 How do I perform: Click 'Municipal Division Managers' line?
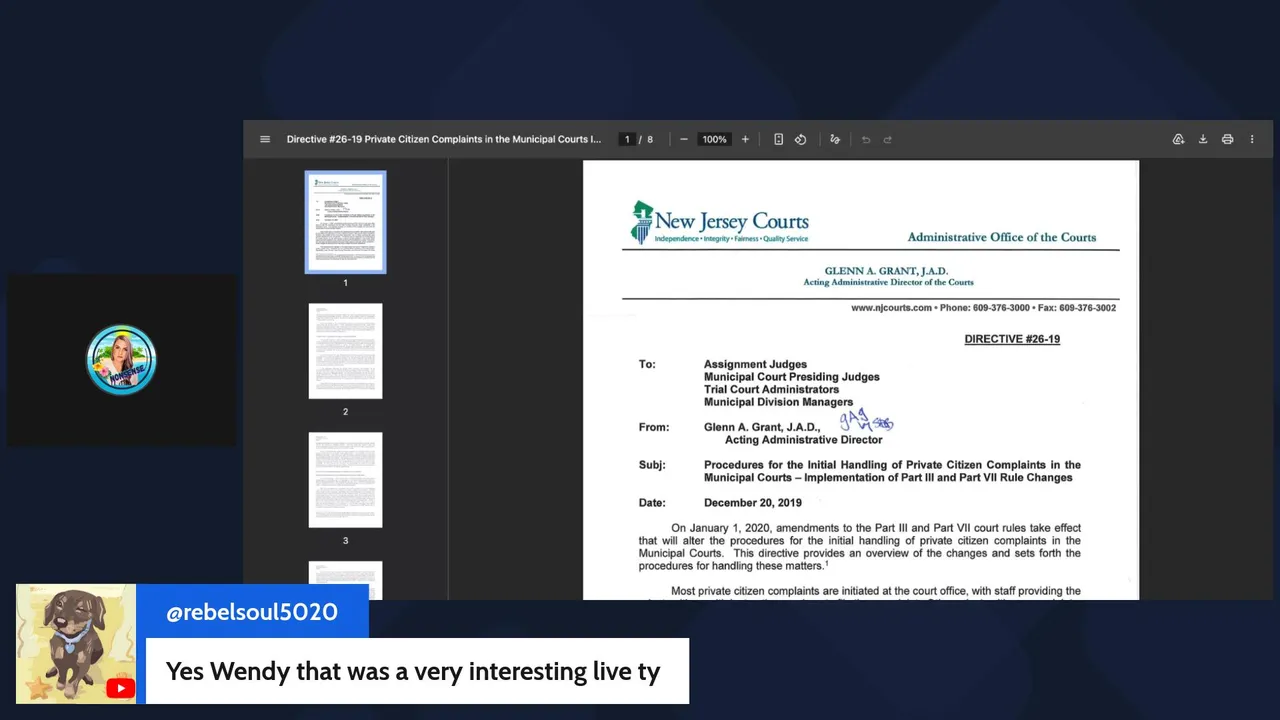point(778,402)
